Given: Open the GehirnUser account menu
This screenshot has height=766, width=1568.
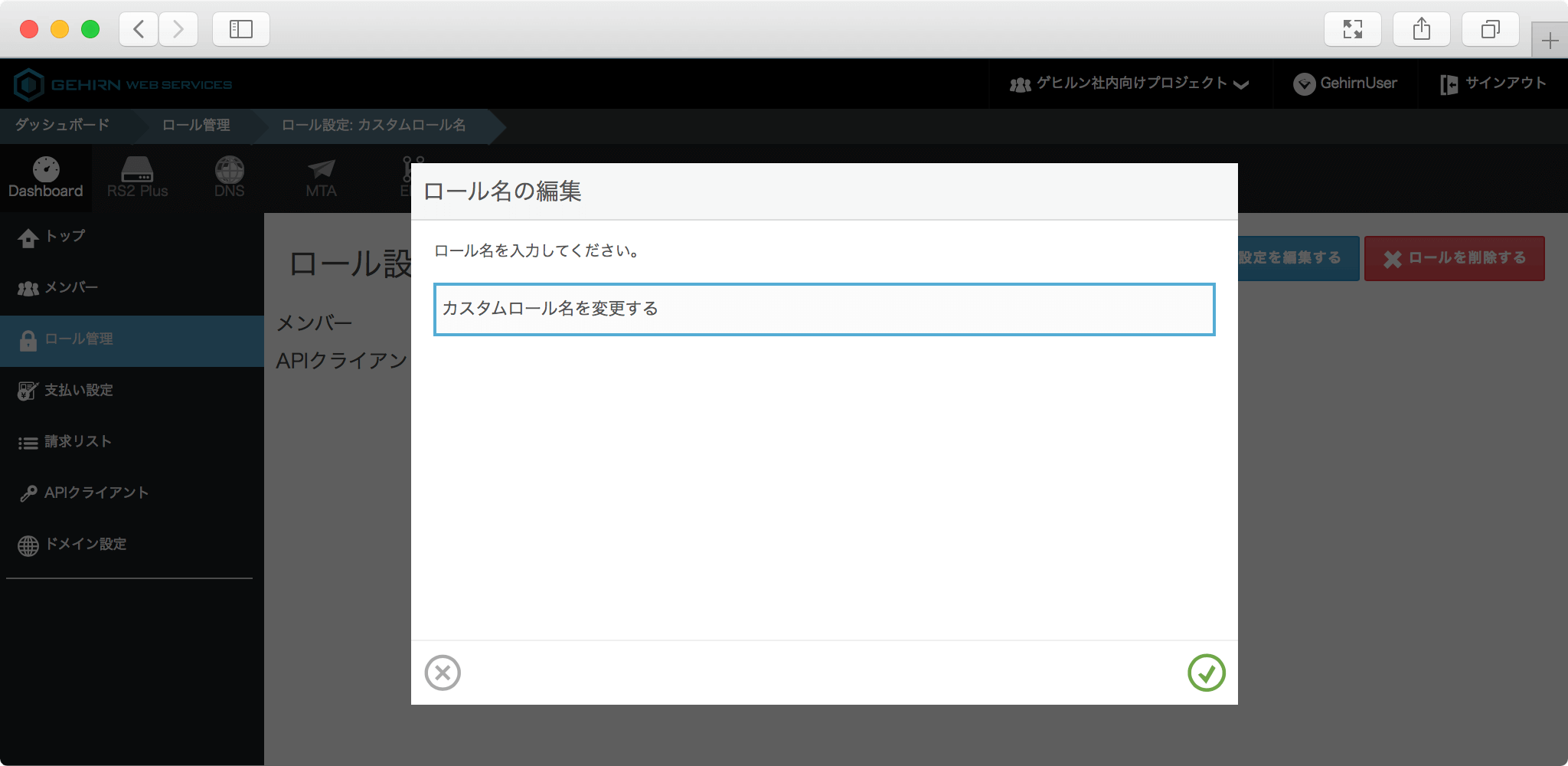Looking at the screenshot, I should 1346,83.
